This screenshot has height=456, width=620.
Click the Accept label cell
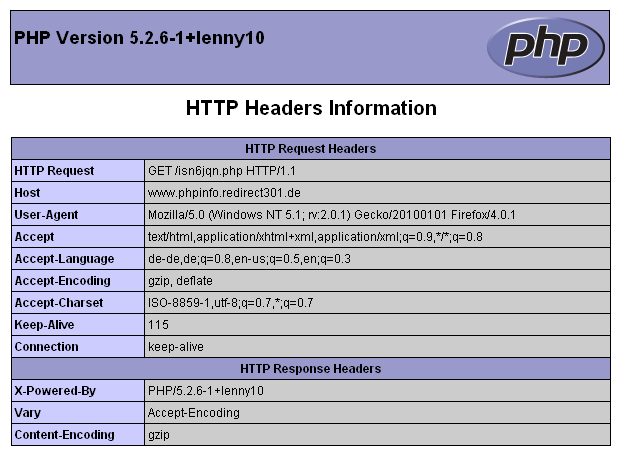(x=78, y=237)
